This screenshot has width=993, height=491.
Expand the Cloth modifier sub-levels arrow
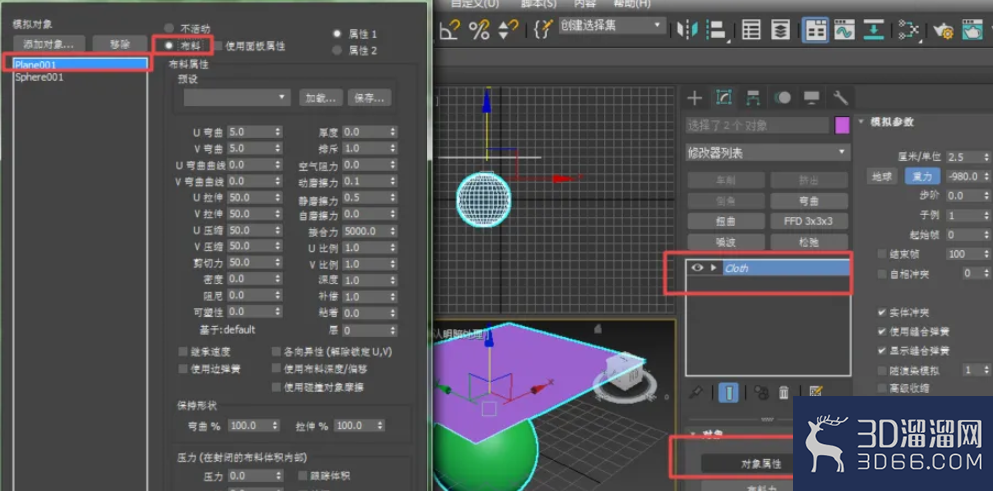[x=714, y=268]
